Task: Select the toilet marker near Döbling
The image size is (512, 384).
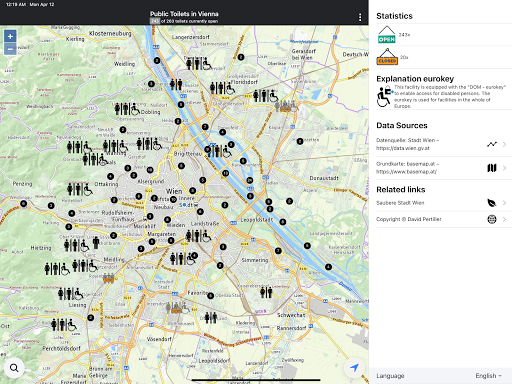Action: point(127,109)
